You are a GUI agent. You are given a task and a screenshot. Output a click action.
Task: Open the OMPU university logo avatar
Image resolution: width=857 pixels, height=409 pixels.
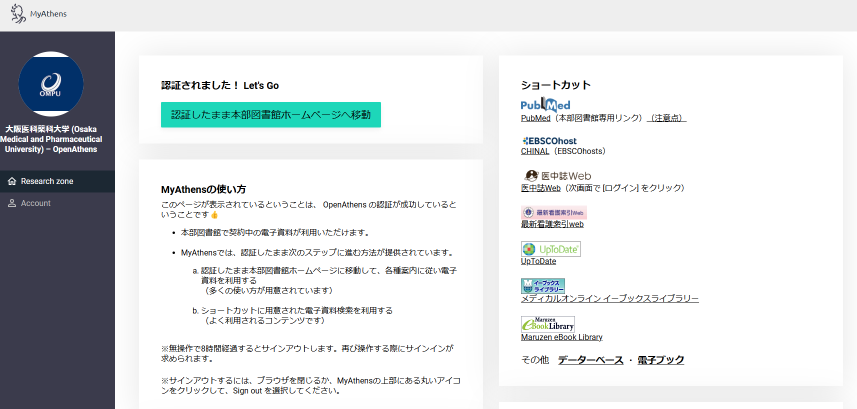(51, 84)
